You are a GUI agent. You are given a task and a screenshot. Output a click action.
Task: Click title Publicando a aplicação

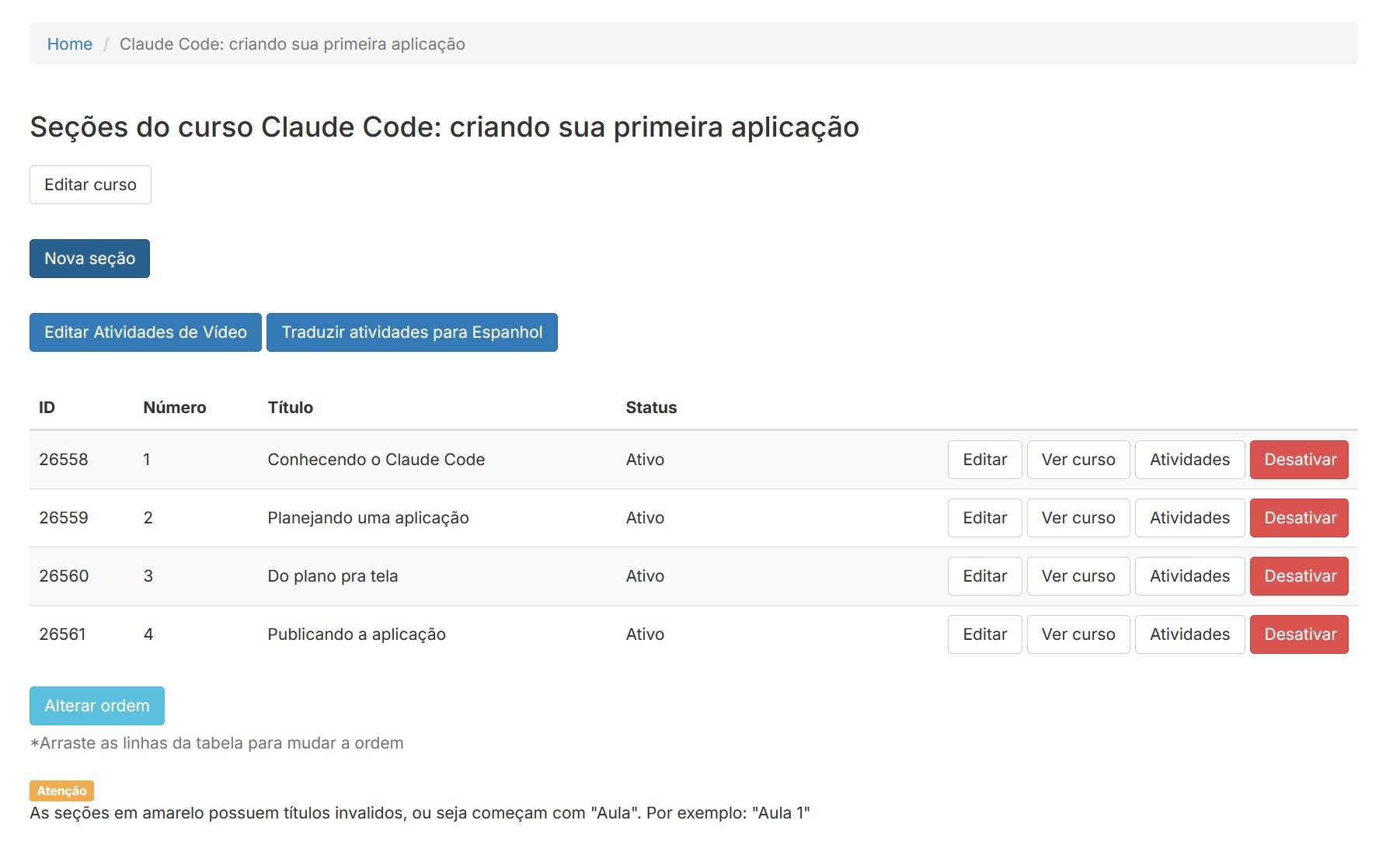pos(357,634)
